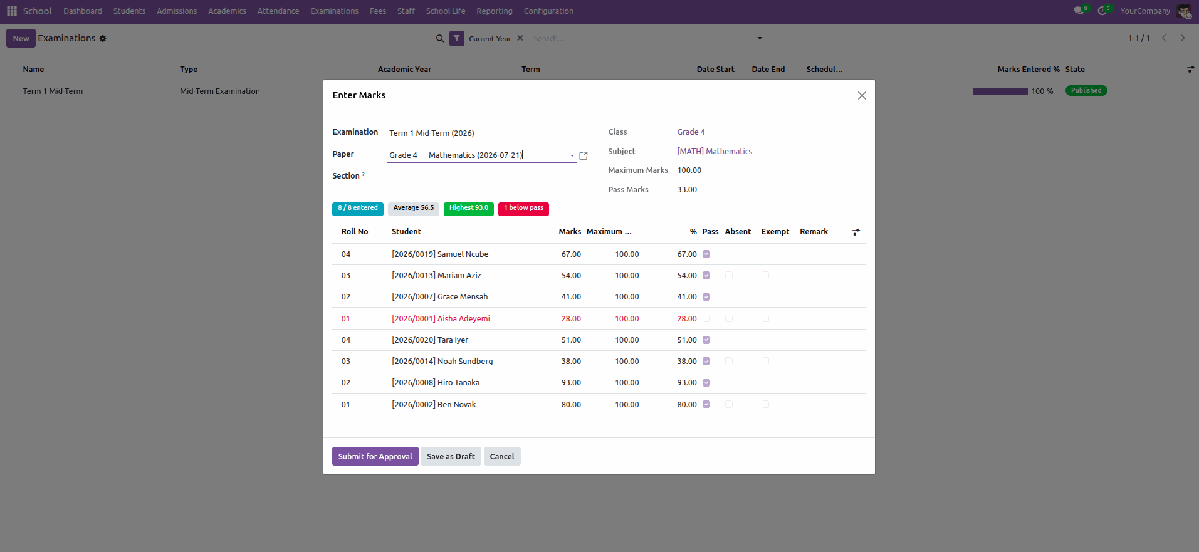Open the Grade 4 class link
The width and height of the screenshot is (1199, 552).
(691, 132)
